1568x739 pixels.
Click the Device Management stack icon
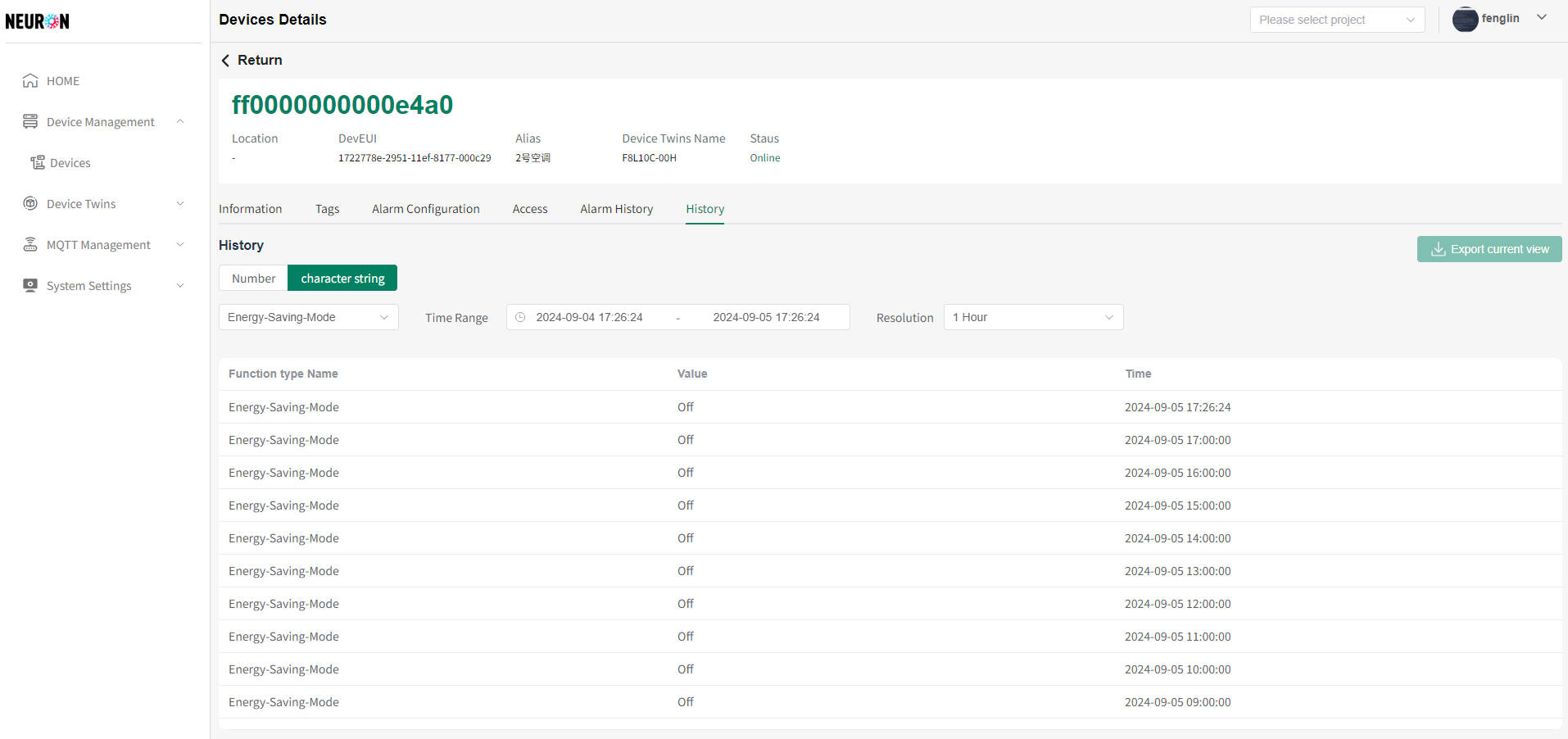tap(30, 121)
